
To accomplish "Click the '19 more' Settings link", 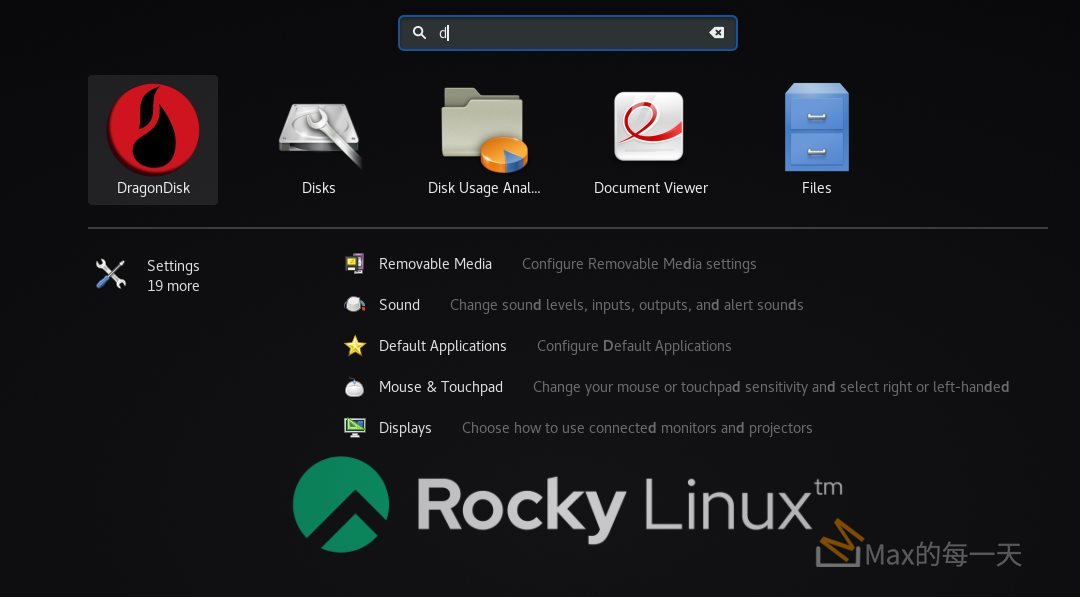I will [x=173, y=285].
